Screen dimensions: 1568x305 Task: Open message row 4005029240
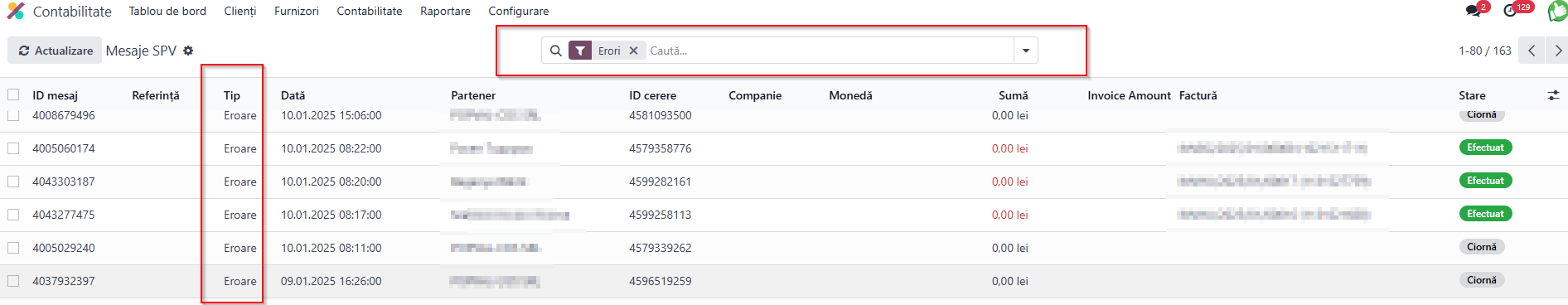click(x=784, y=248)
